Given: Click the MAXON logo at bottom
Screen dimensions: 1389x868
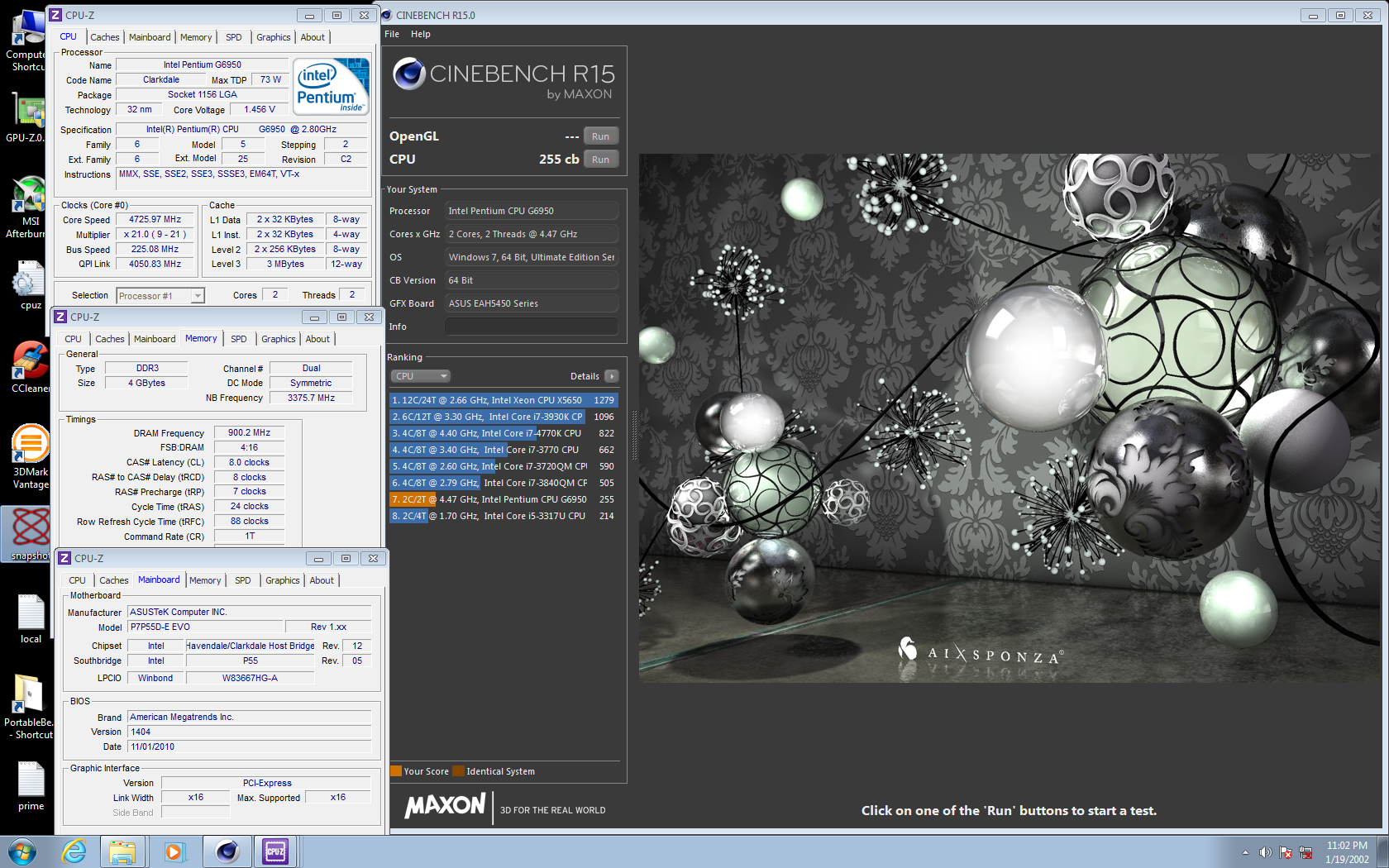Looking at the screenshot, I should [445, 805].
